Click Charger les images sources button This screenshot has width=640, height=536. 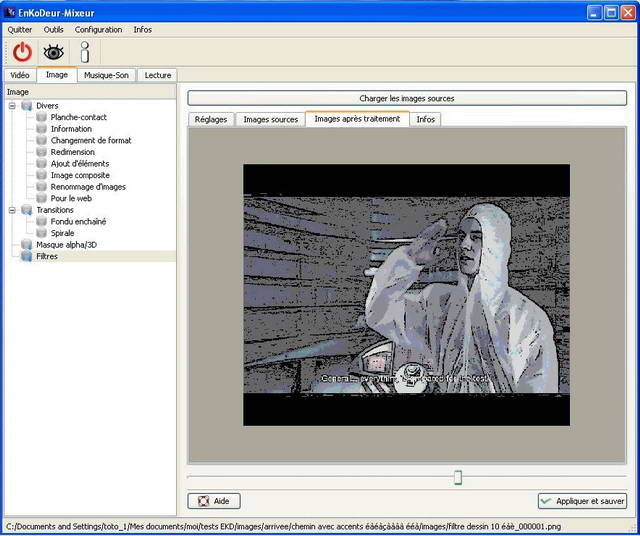click(407, 98)
